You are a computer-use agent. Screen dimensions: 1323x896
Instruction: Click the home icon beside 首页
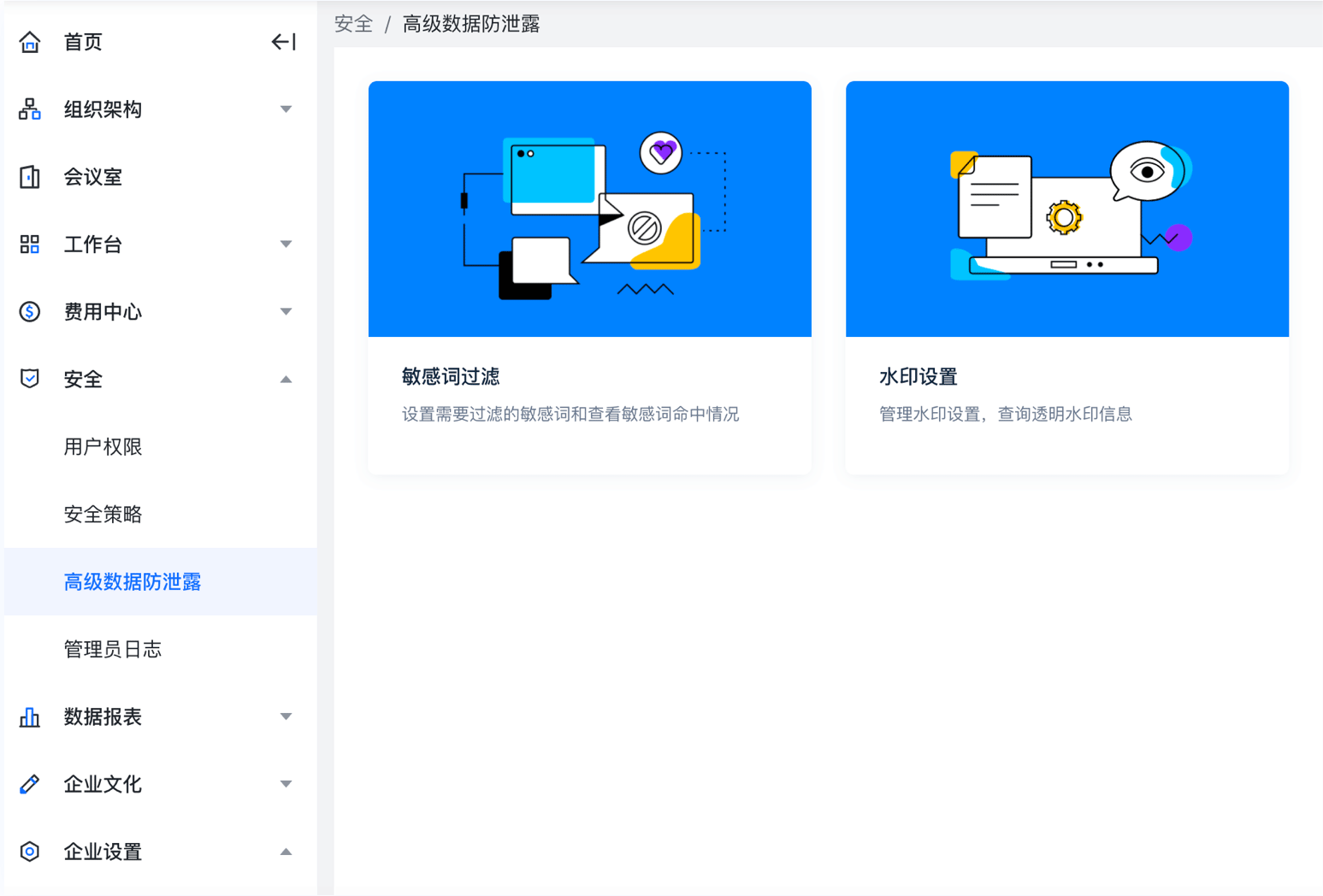[30, 42]
